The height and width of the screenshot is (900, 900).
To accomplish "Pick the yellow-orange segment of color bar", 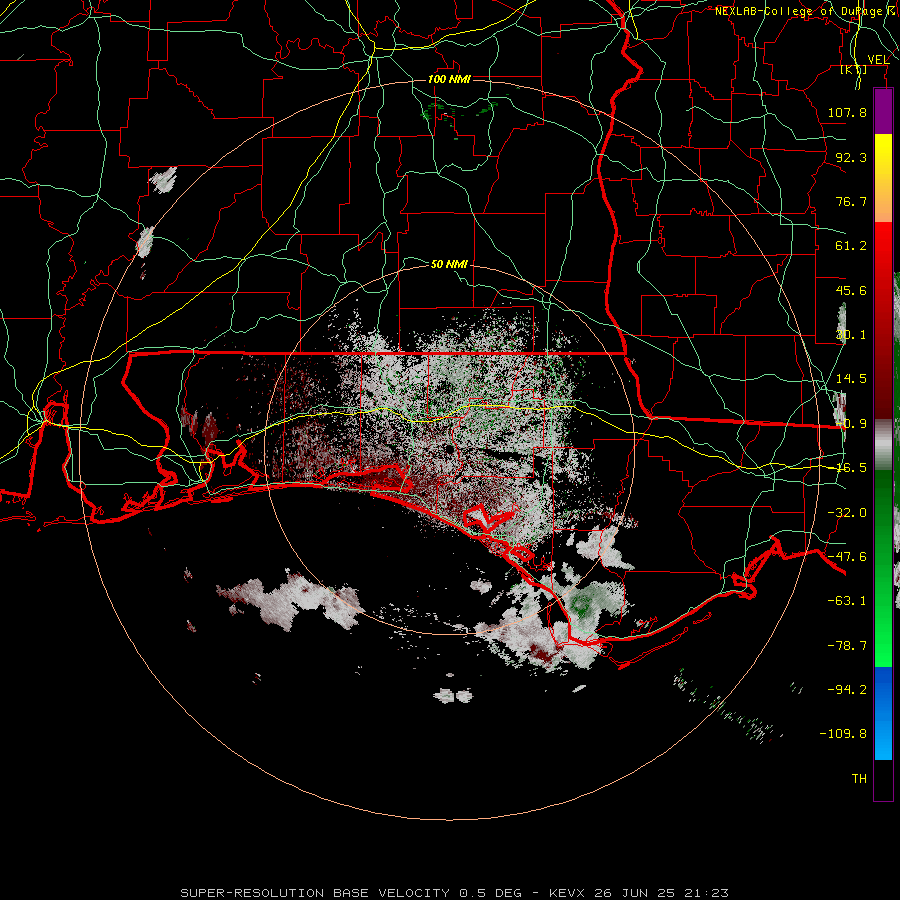I will (x=883, y=178).
